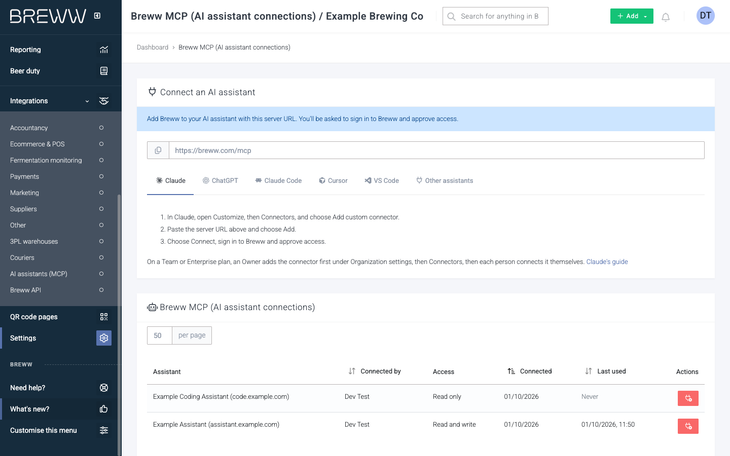Screen dimensions: 730x456
Task: Click the '01/10/2026, 11:50' last used cell
Action: [608, 425]
